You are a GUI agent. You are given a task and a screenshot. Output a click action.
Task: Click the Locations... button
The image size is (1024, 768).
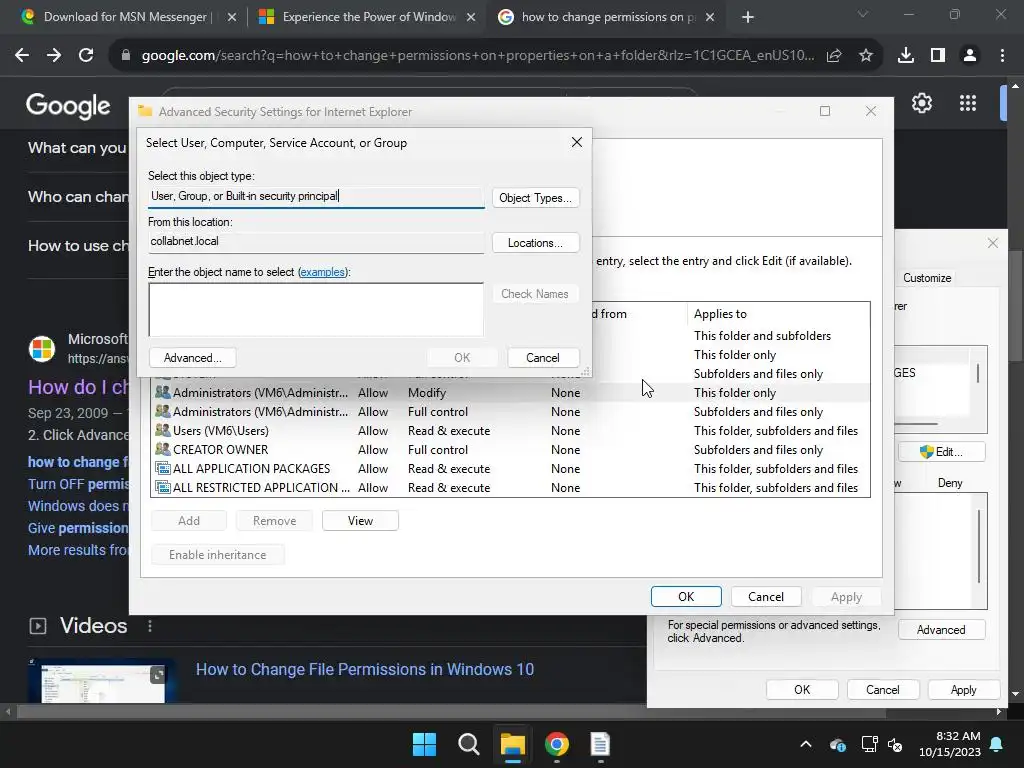click(536, 243)
